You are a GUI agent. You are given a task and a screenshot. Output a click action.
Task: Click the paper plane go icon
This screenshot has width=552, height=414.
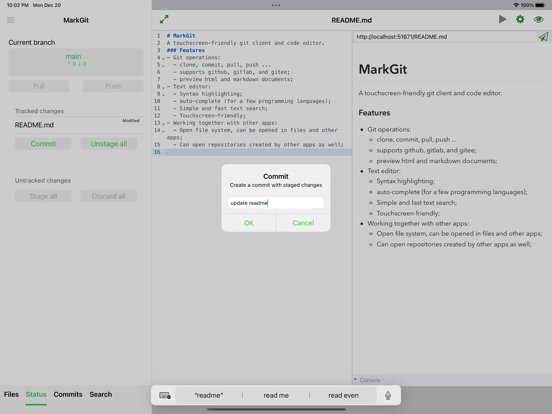[x=544, y=37]
